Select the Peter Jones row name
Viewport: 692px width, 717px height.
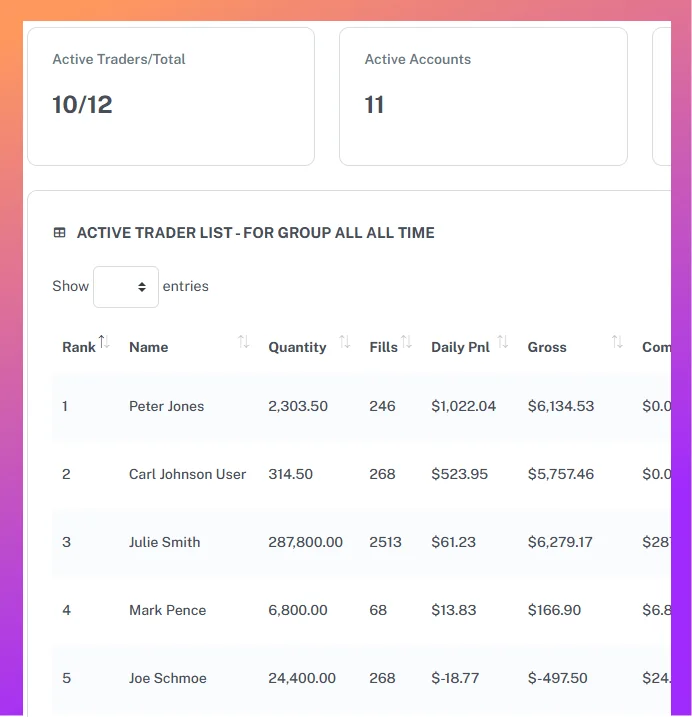[166, 406]
